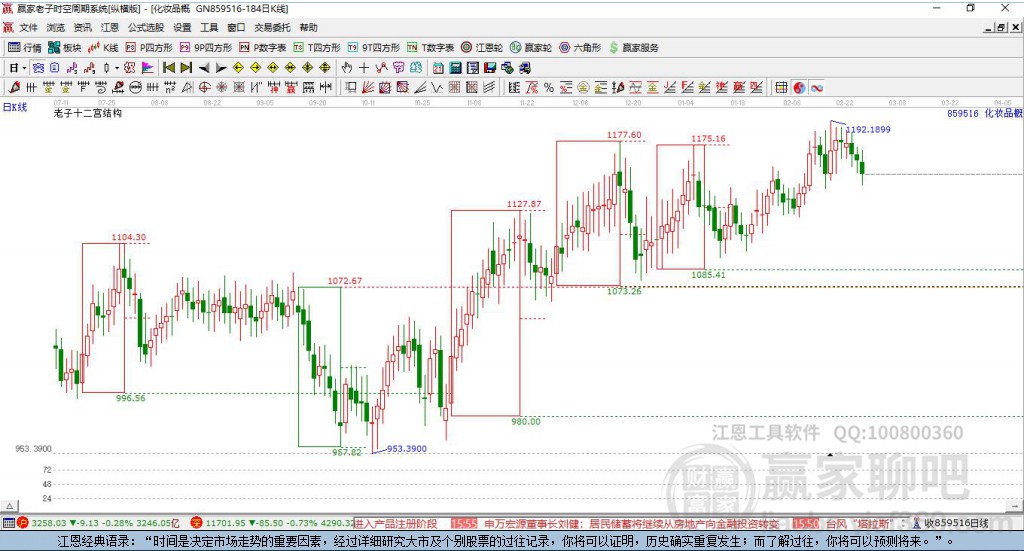The image size is (1024, 551).
Task: Open the K线 chart view
Action: click(104, 47)
